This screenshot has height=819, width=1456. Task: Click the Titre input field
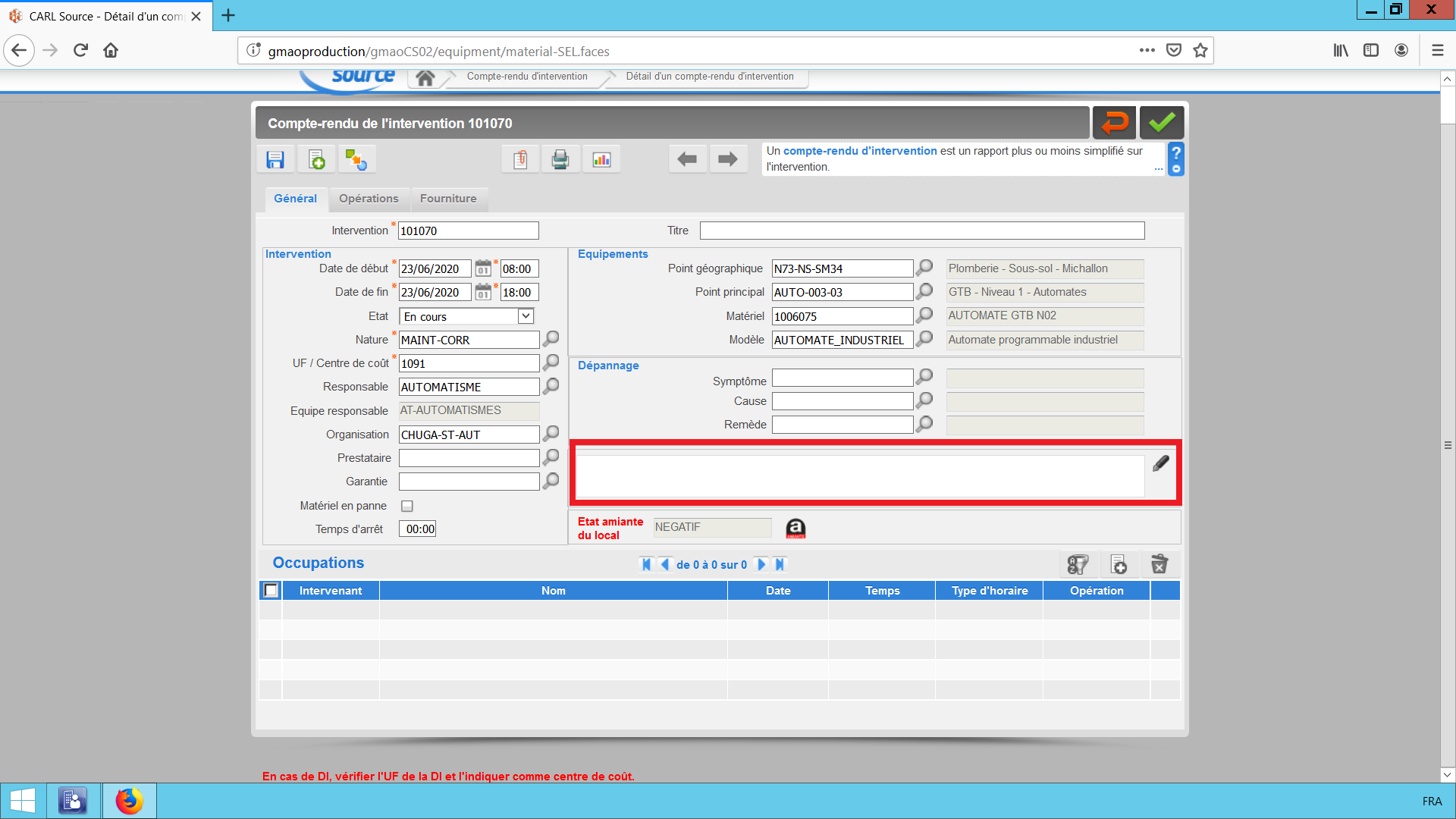coord(921,231)
